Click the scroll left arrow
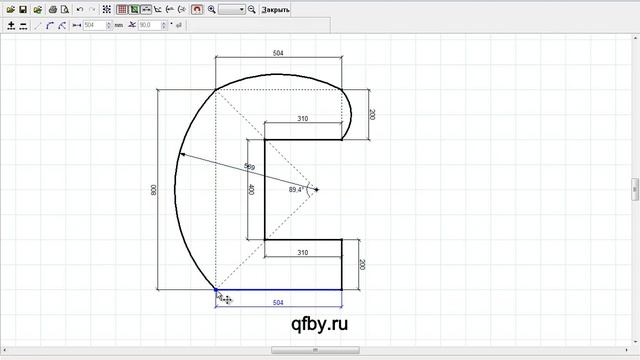The image size is (640, 360). point(5,350)
